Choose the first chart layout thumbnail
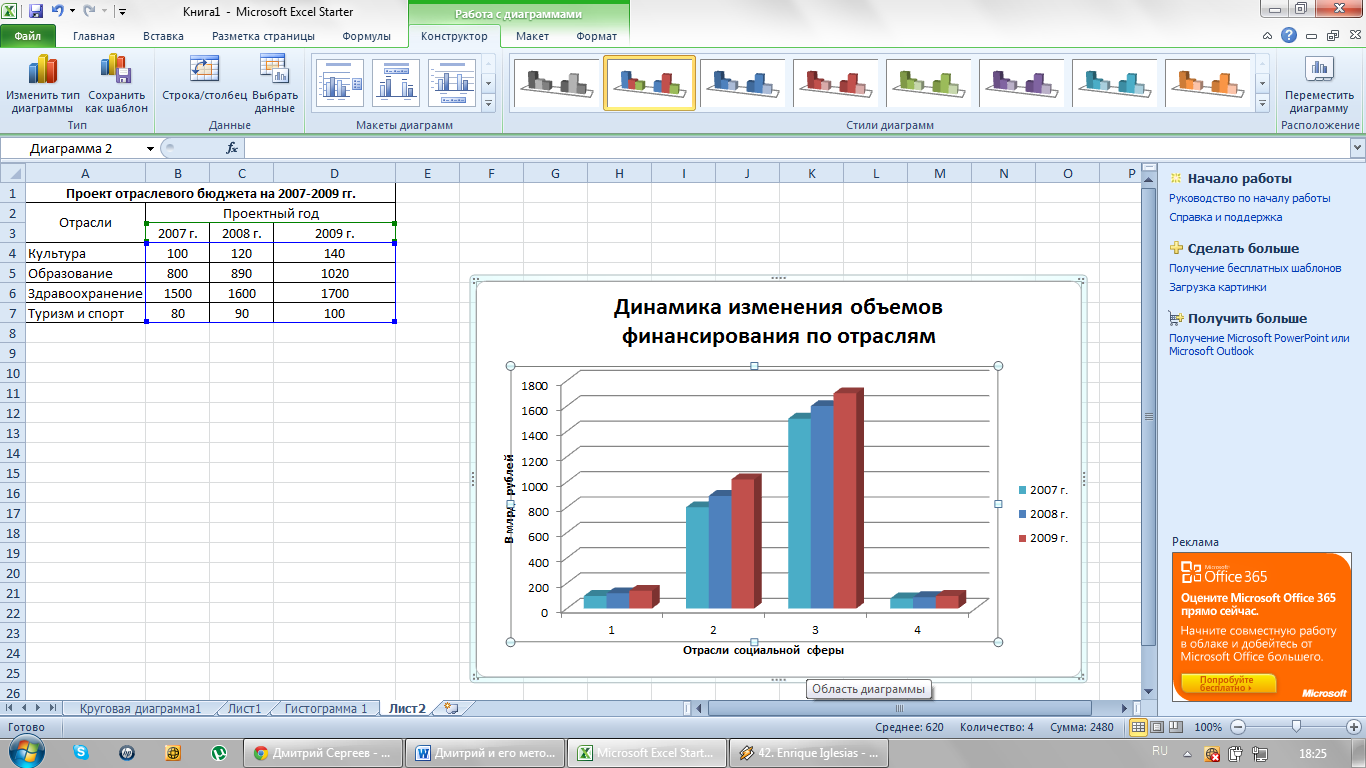 340,83
